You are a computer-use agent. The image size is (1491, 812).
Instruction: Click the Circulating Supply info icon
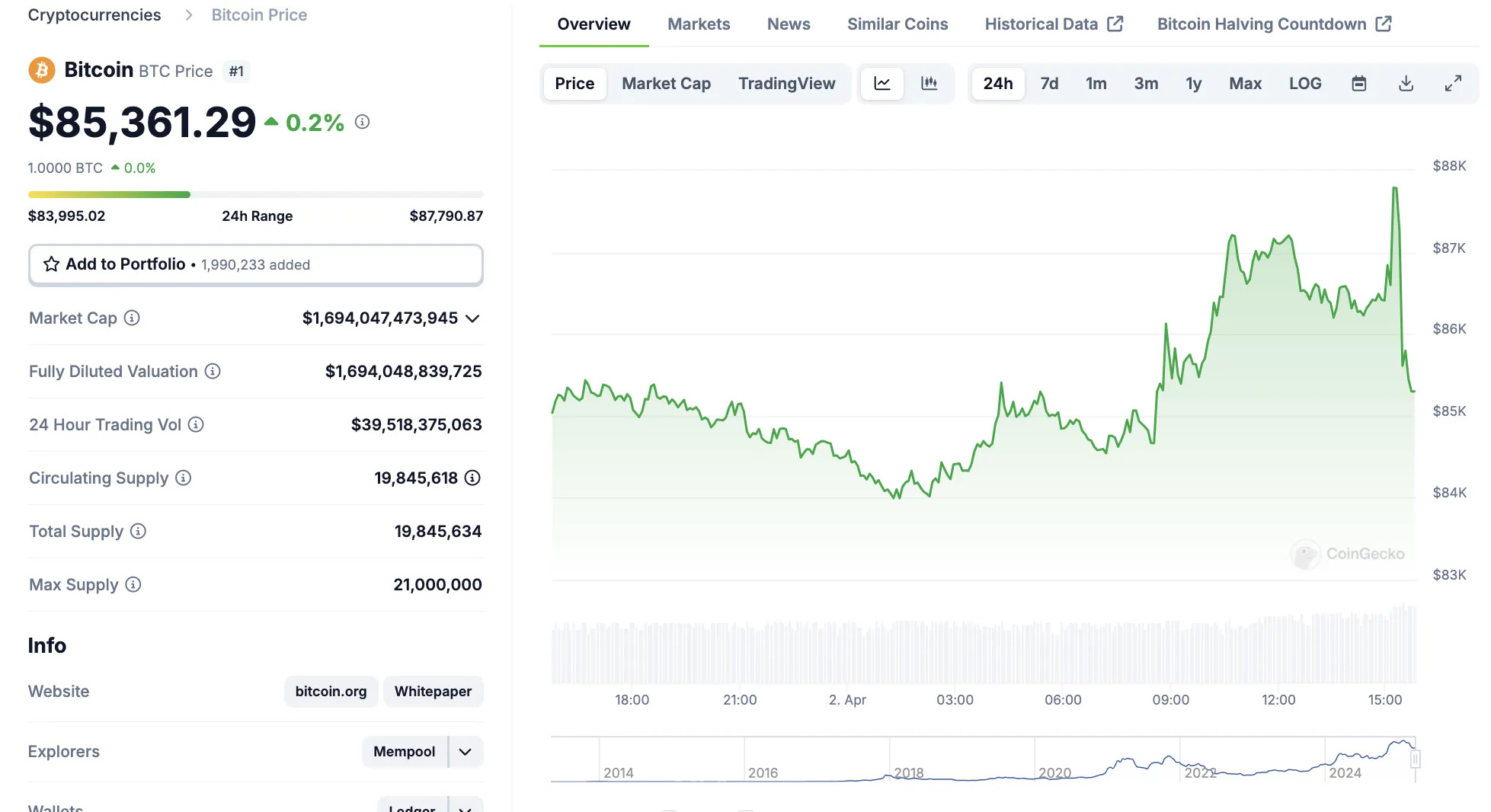(x=182, y=478)
